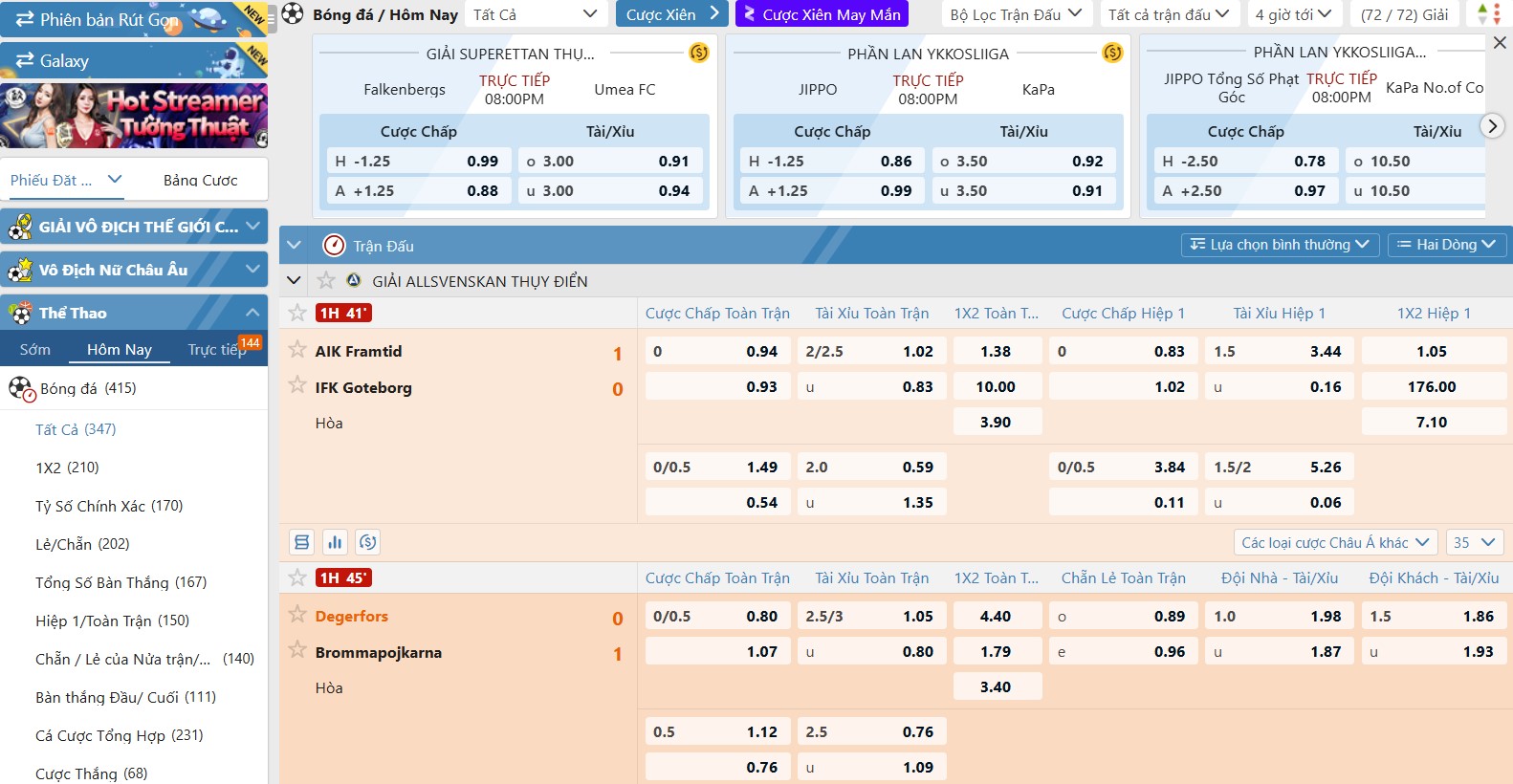Open the Tỷ Số Chính Xác category
The width and height of the screenshot is (1513, 784).
(109, 506)
